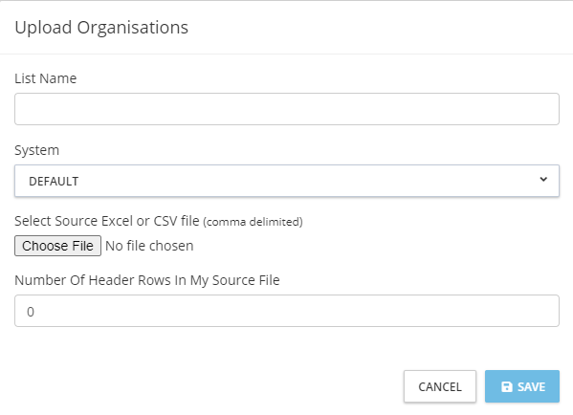Click the SAVE text on blue button
The image size is (573, 415).
(x=531, y=387)
